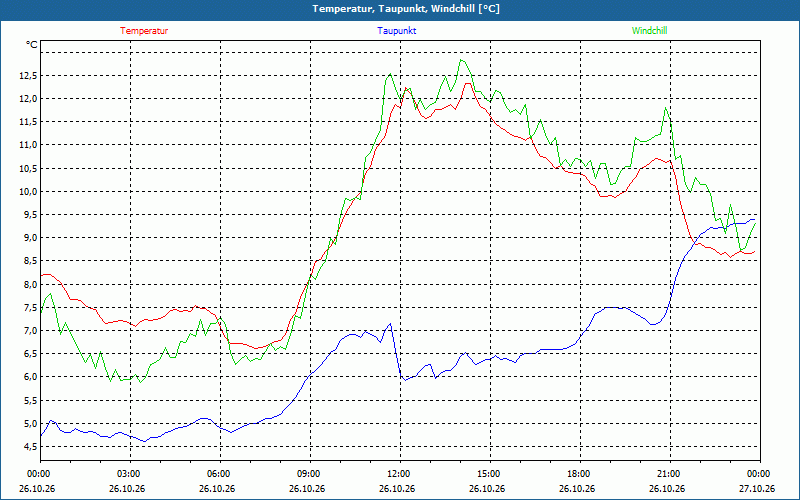Click the 10,0 y-axis value

(28, 191)
